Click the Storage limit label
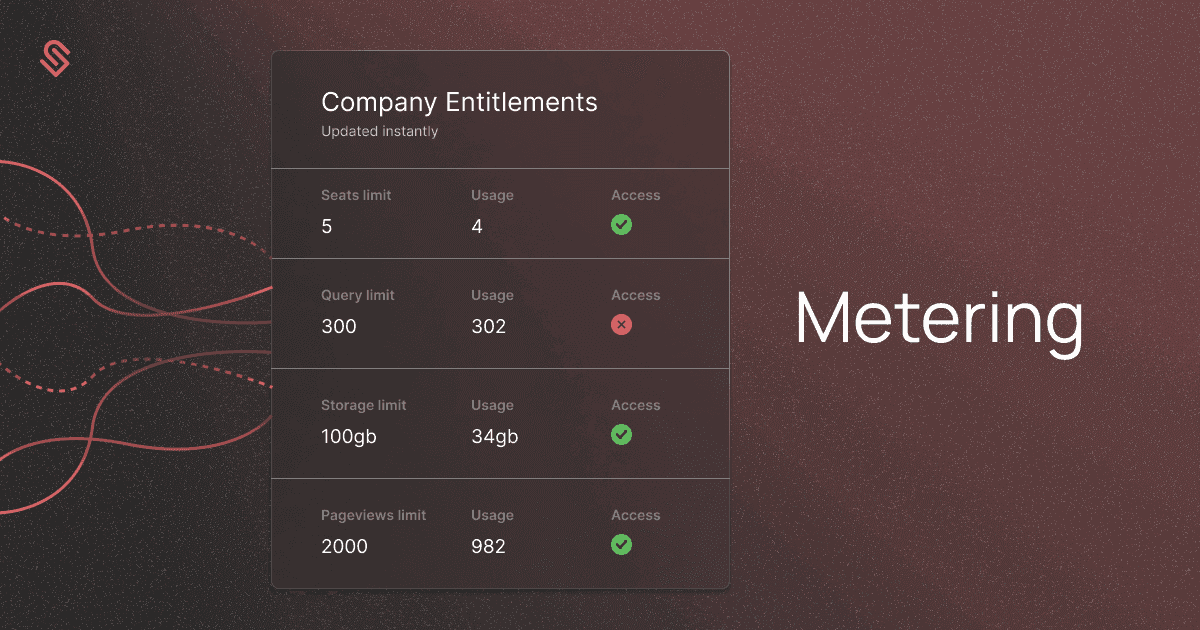The image size is (1200, 630). (x=364, y=406)
